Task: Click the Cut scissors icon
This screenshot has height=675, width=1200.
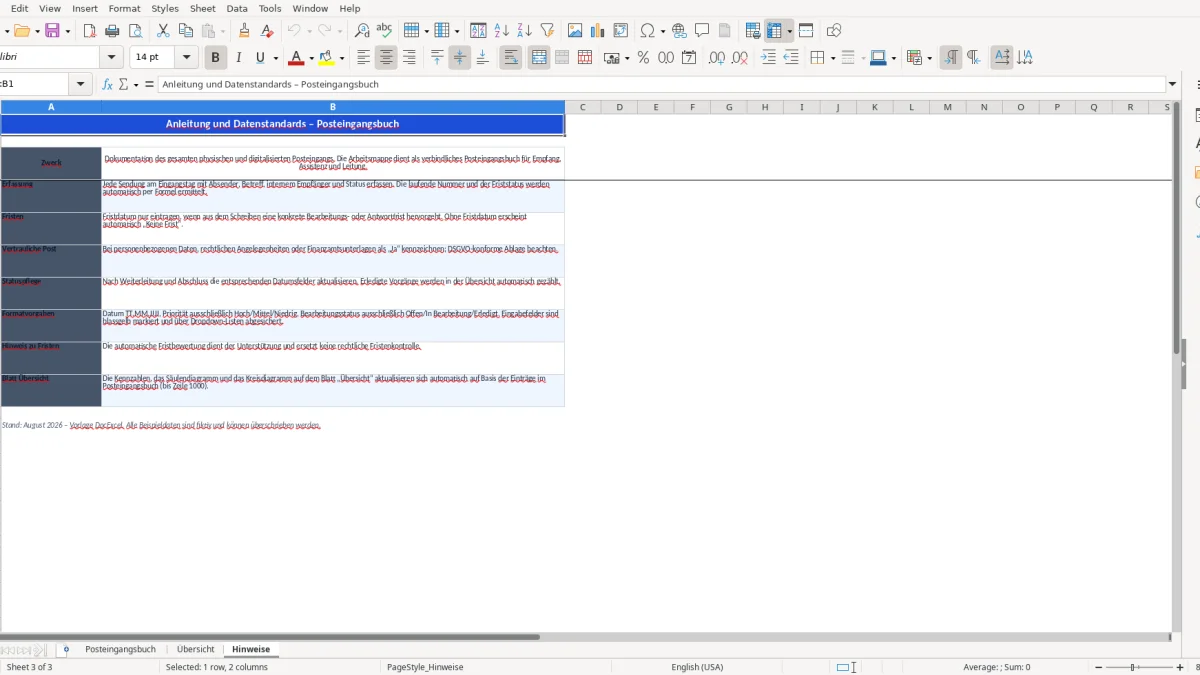Action: click(x=163, y=31)
